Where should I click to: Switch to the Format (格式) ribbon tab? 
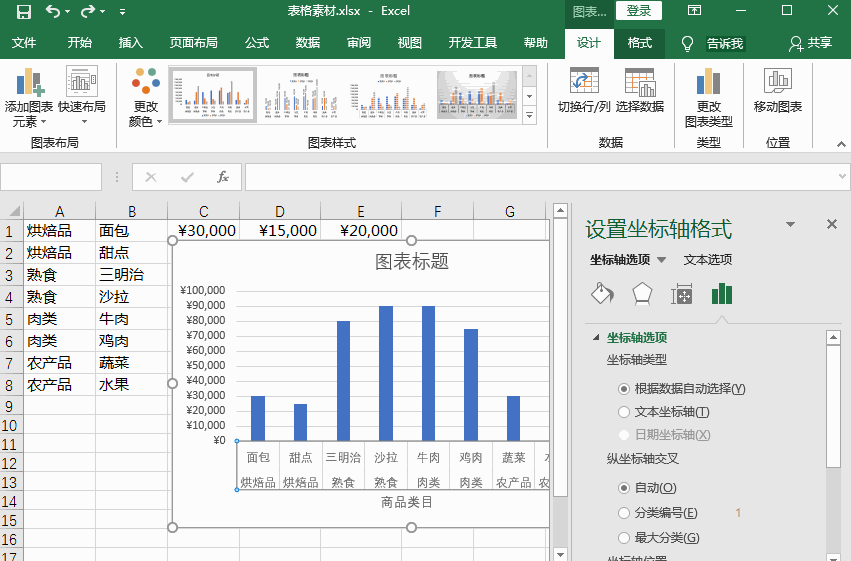coord(639,43)
